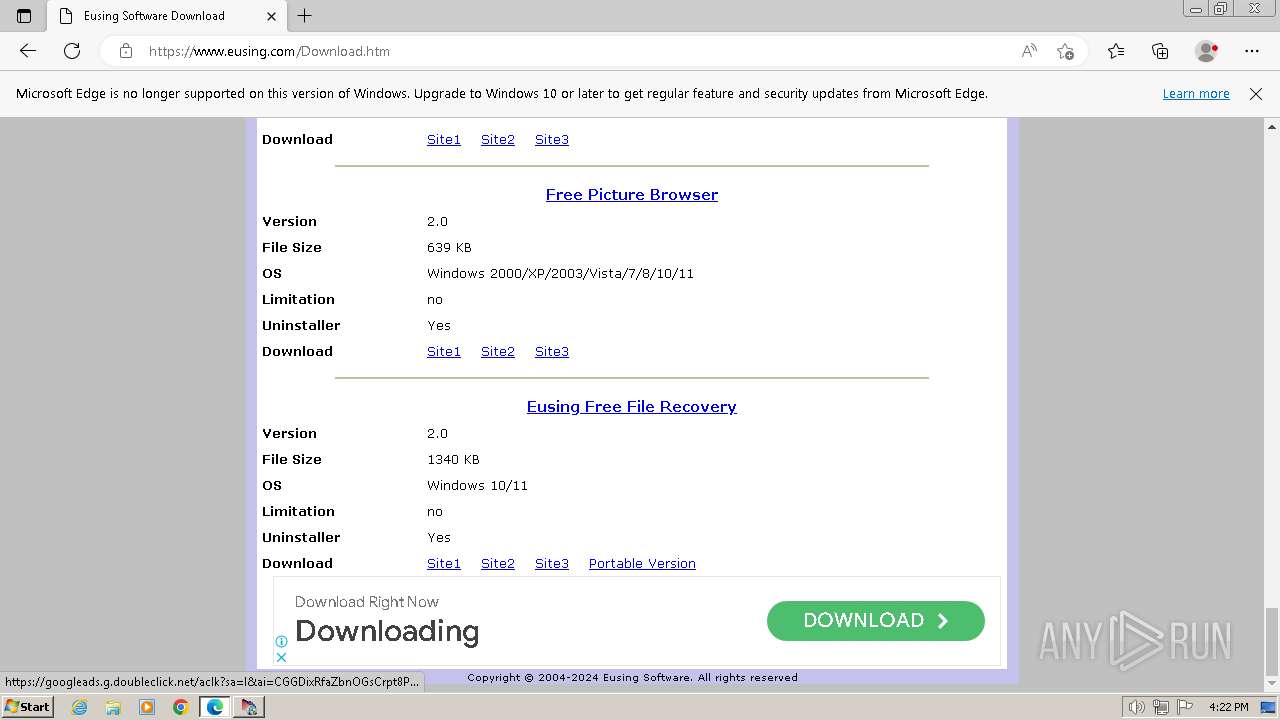Click the Show desktop button
The width and height of the screenshot is (1280, 720).
(1269, 707)
